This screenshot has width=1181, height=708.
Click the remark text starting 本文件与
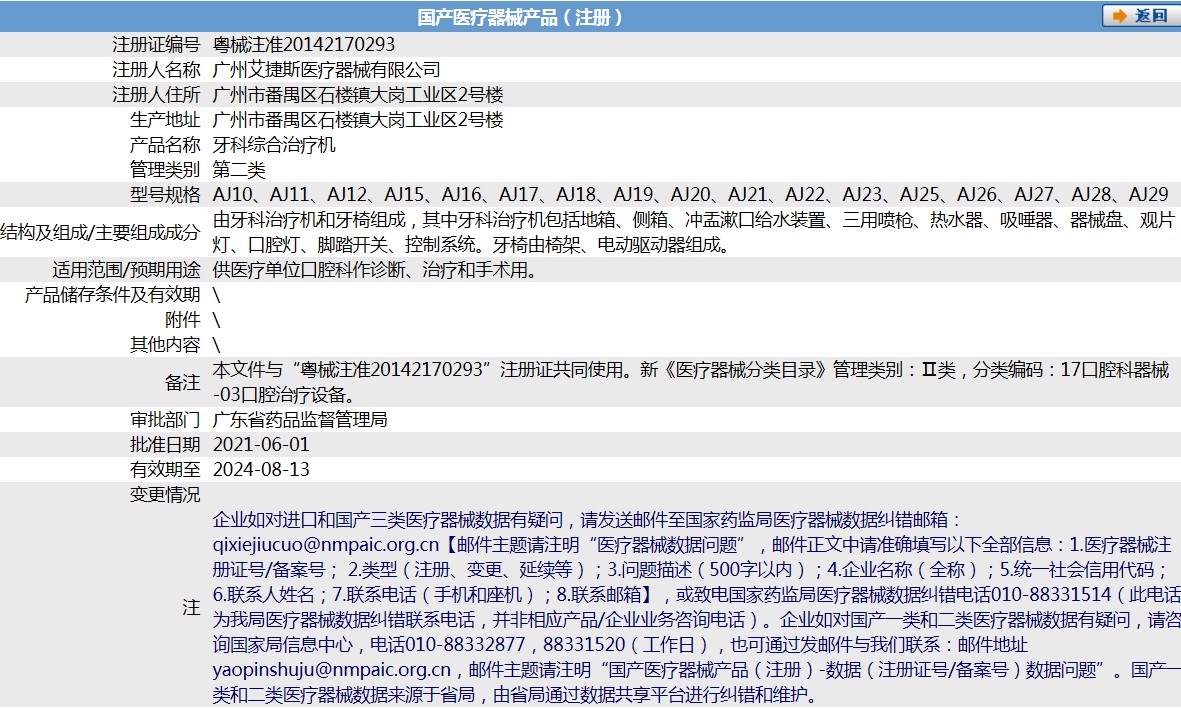(x=691, y=382)
